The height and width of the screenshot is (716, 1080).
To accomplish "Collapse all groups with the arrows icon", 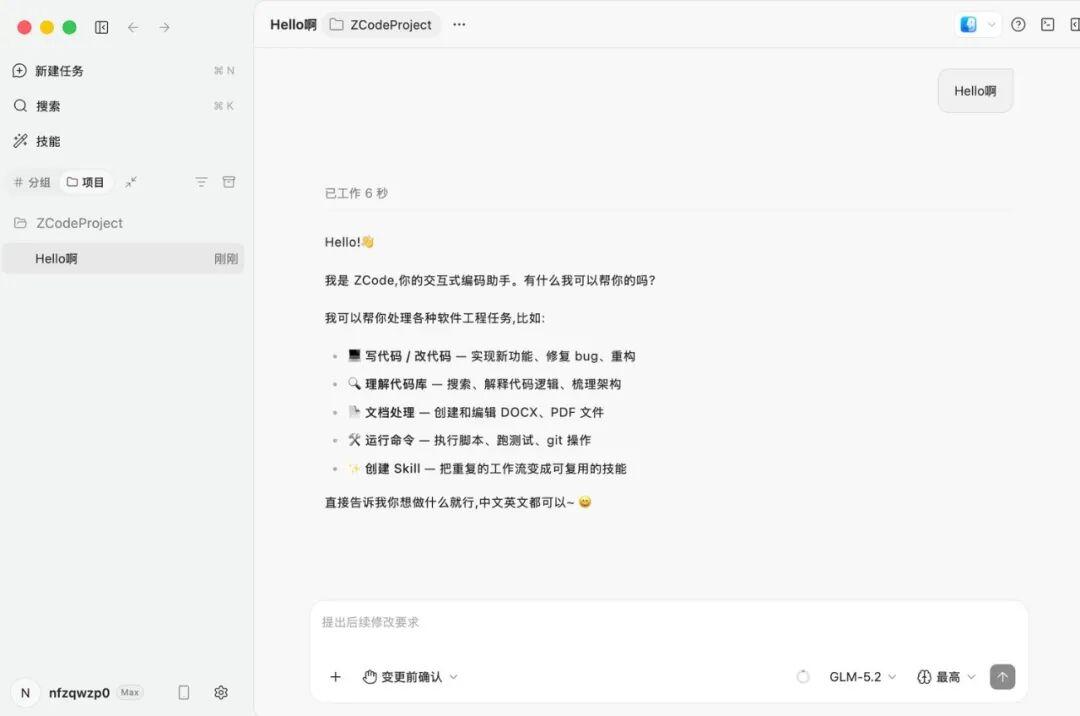I will point(131,182).
